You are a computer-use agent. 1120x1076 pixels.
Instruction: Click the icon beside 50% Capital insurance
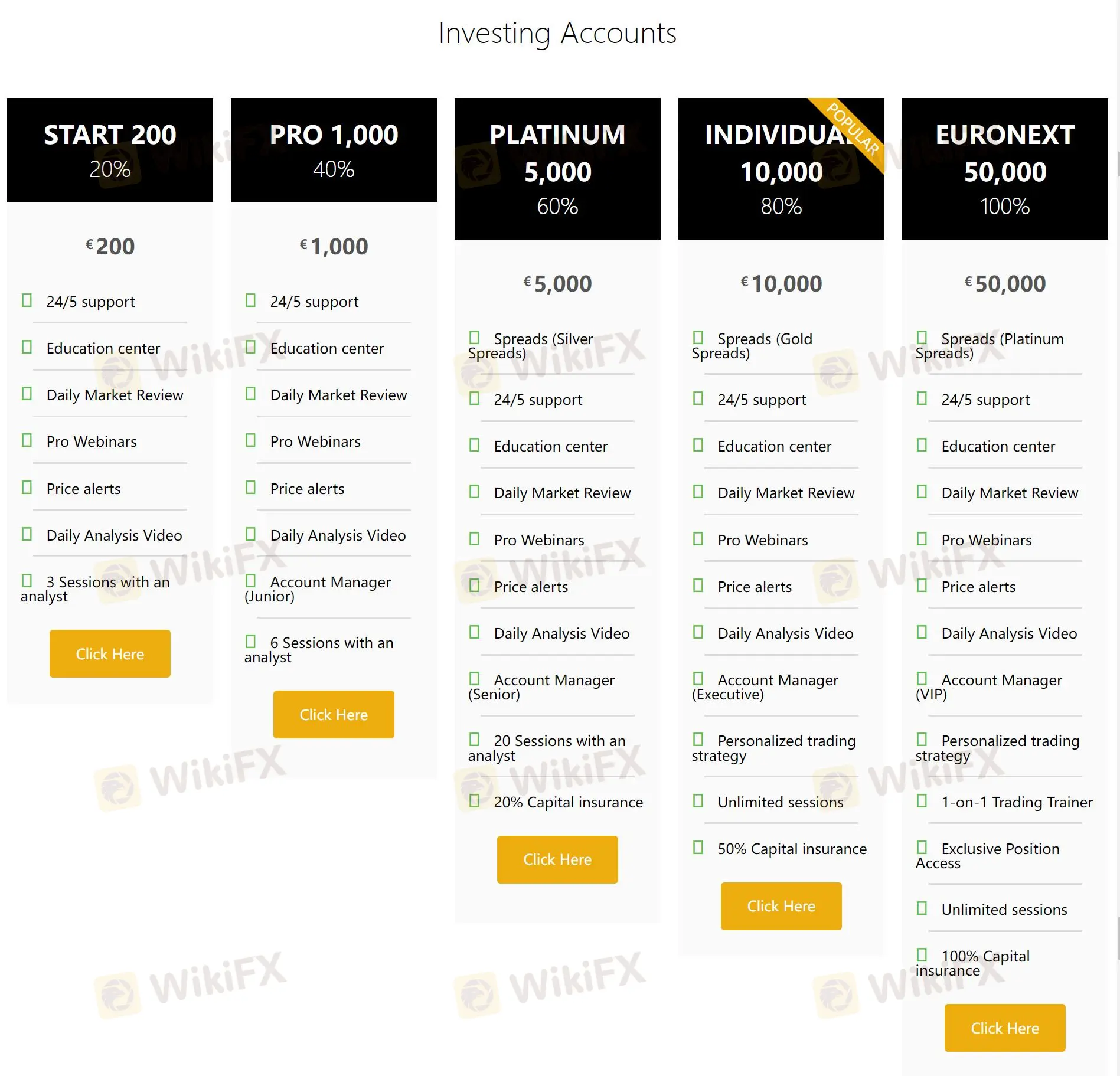point(698,848)
